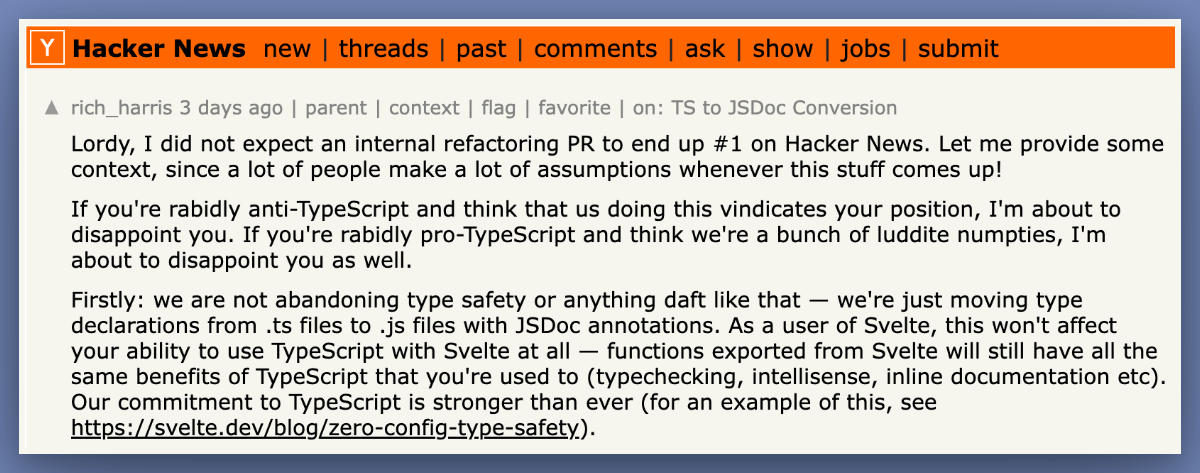
Task: Open the svelte.dev zero-config-type-safety link
Action: point(326,429)
